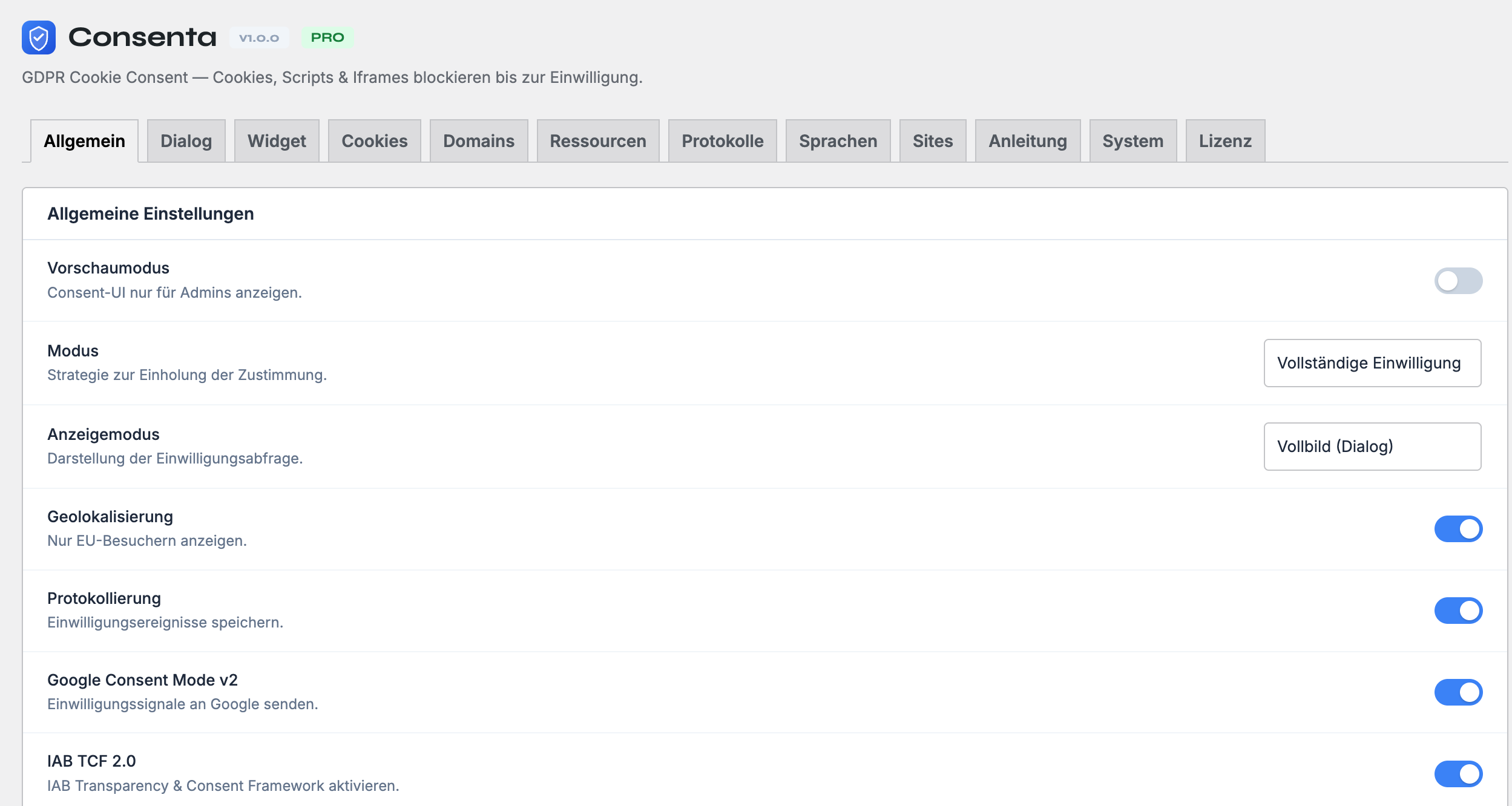Click the Consenta shield logo icon
Screen dimensions: 1512x806
pos(38,38)
